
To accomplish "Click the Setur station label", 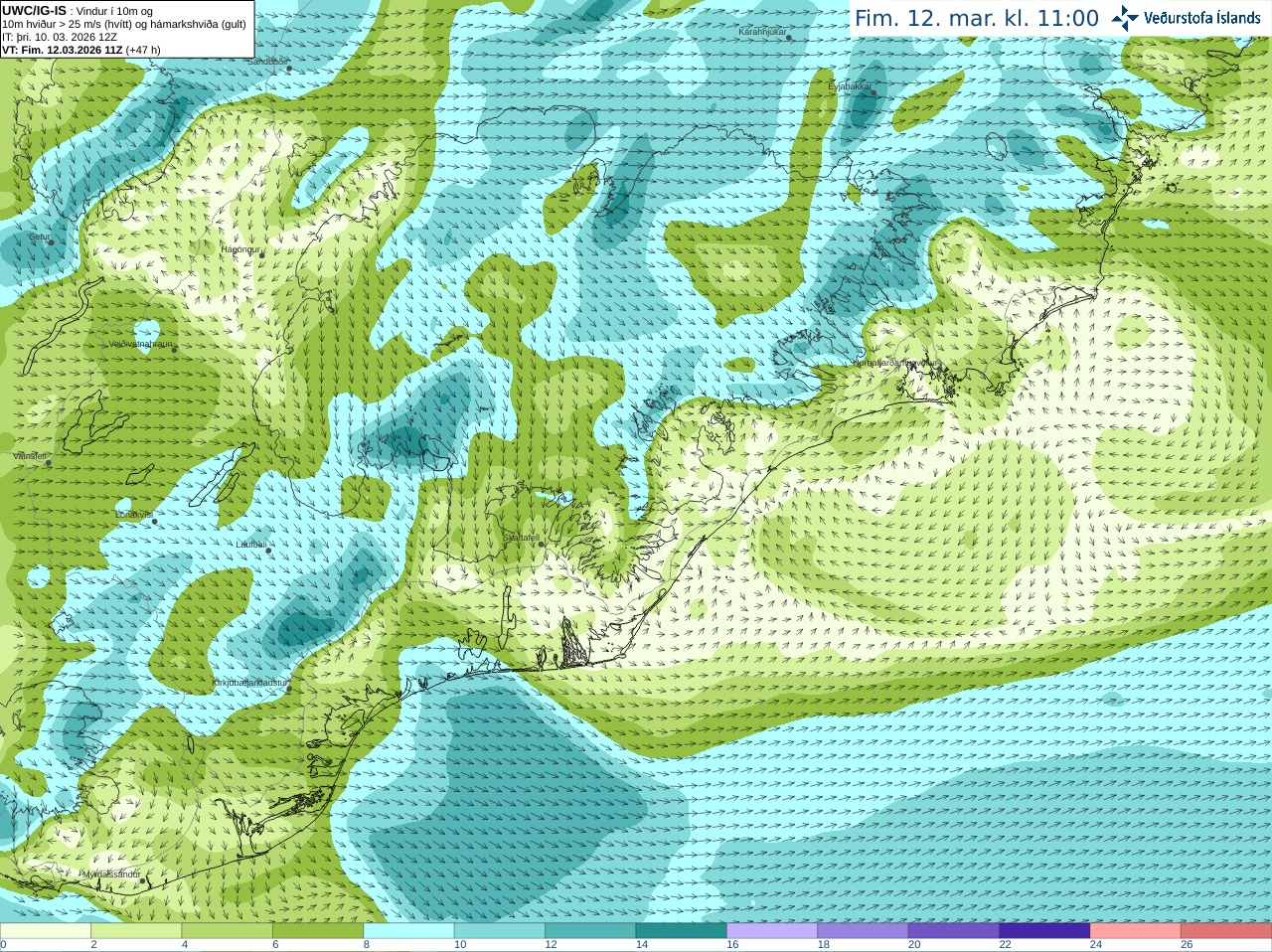I will coord(39,238).
